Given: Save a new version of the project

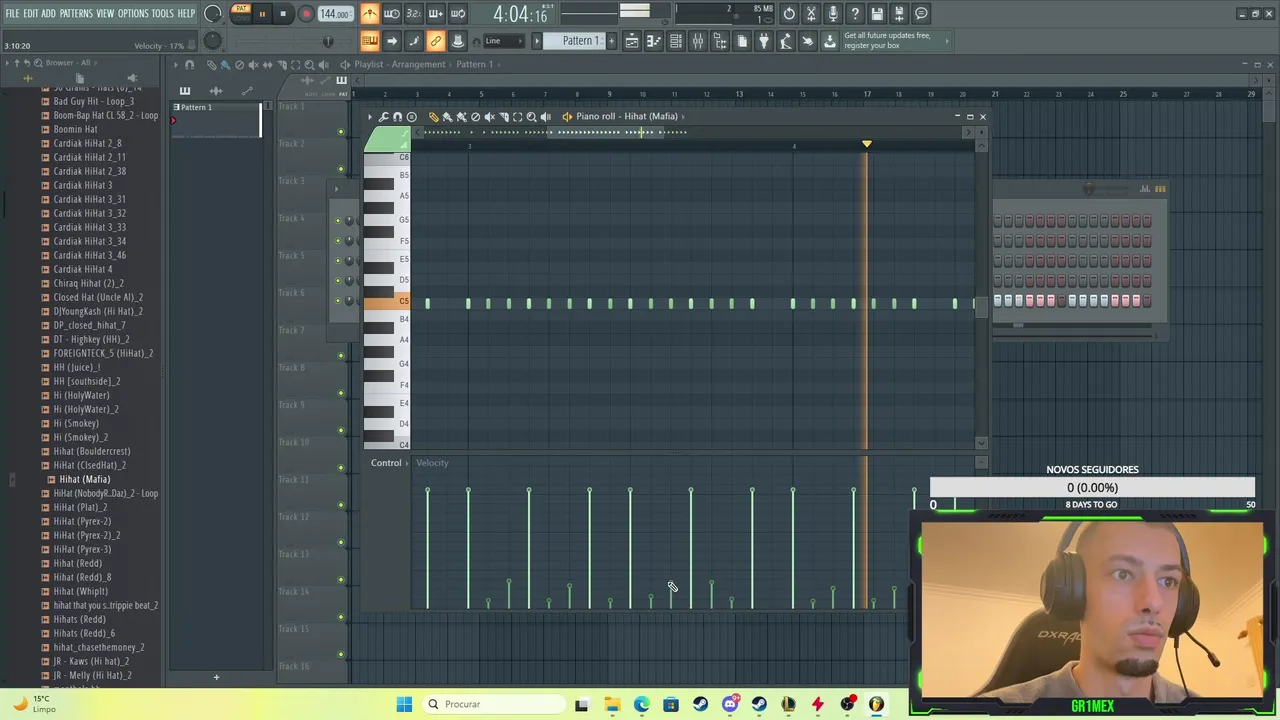Looking at the screenshot, I should click(x=899, y=13).
